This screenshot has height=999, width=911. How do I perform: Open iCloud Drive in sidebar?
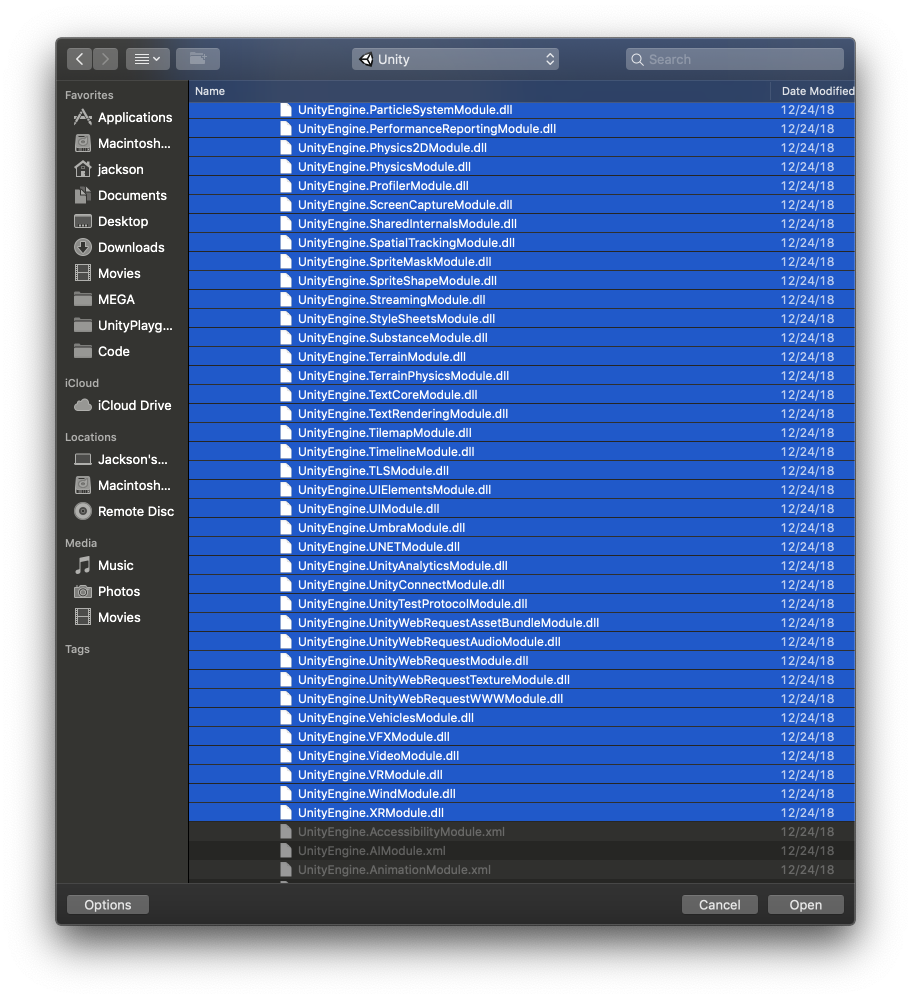click(123, 405)
